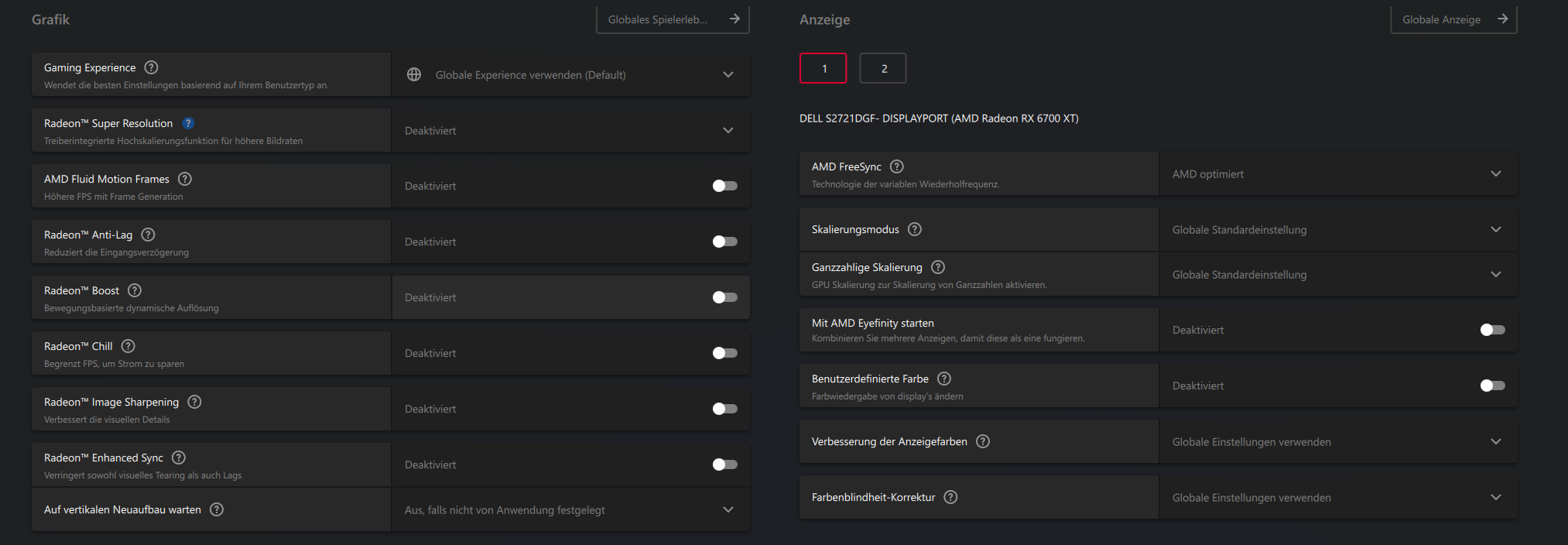Viewport: 1568px width, 545px height.
Task: Open help icon for Gaming Experience
Action: (152, 67)
